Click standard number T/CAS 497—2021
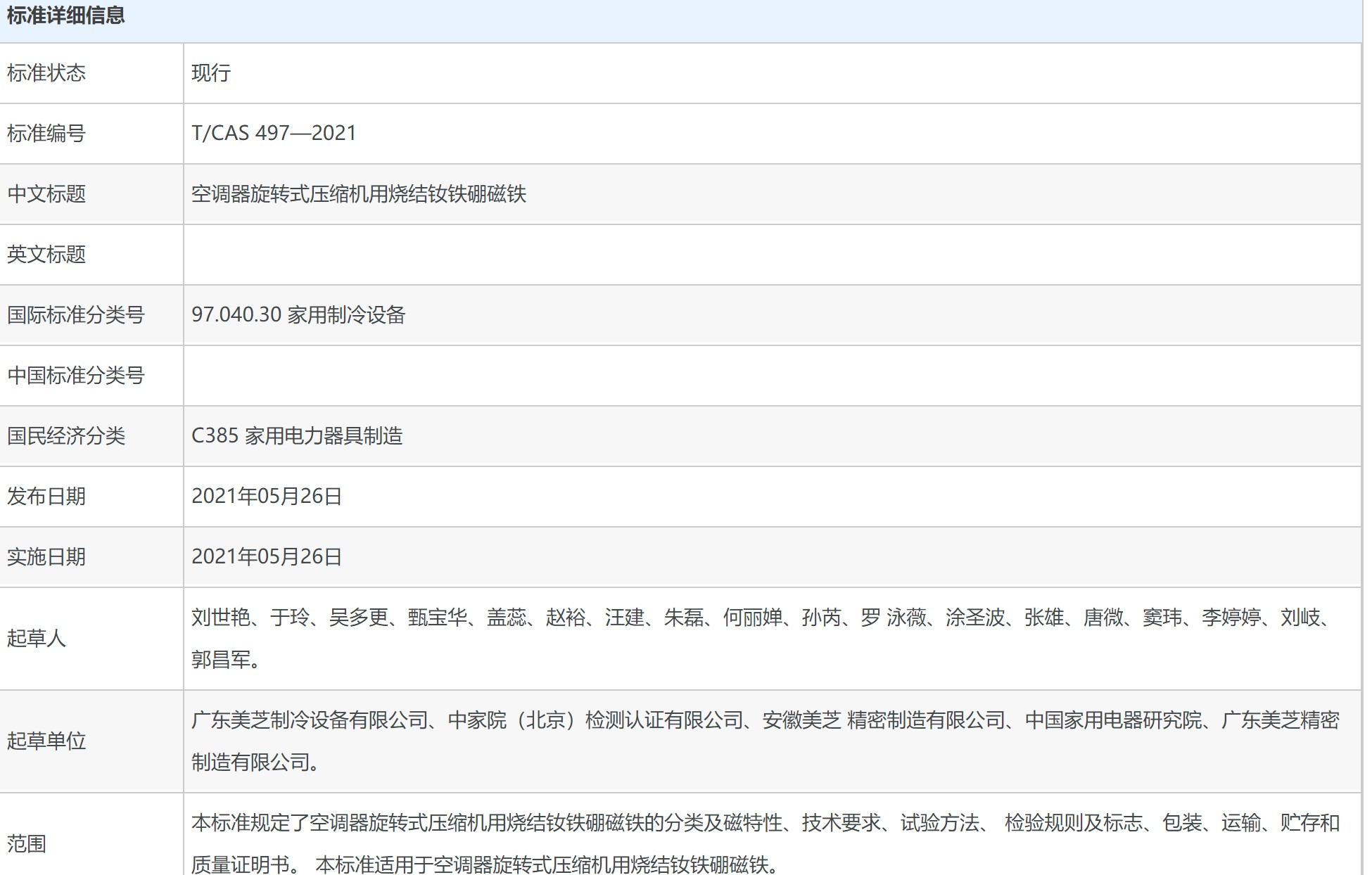The image size is (1372, 875). pos(274,134)
